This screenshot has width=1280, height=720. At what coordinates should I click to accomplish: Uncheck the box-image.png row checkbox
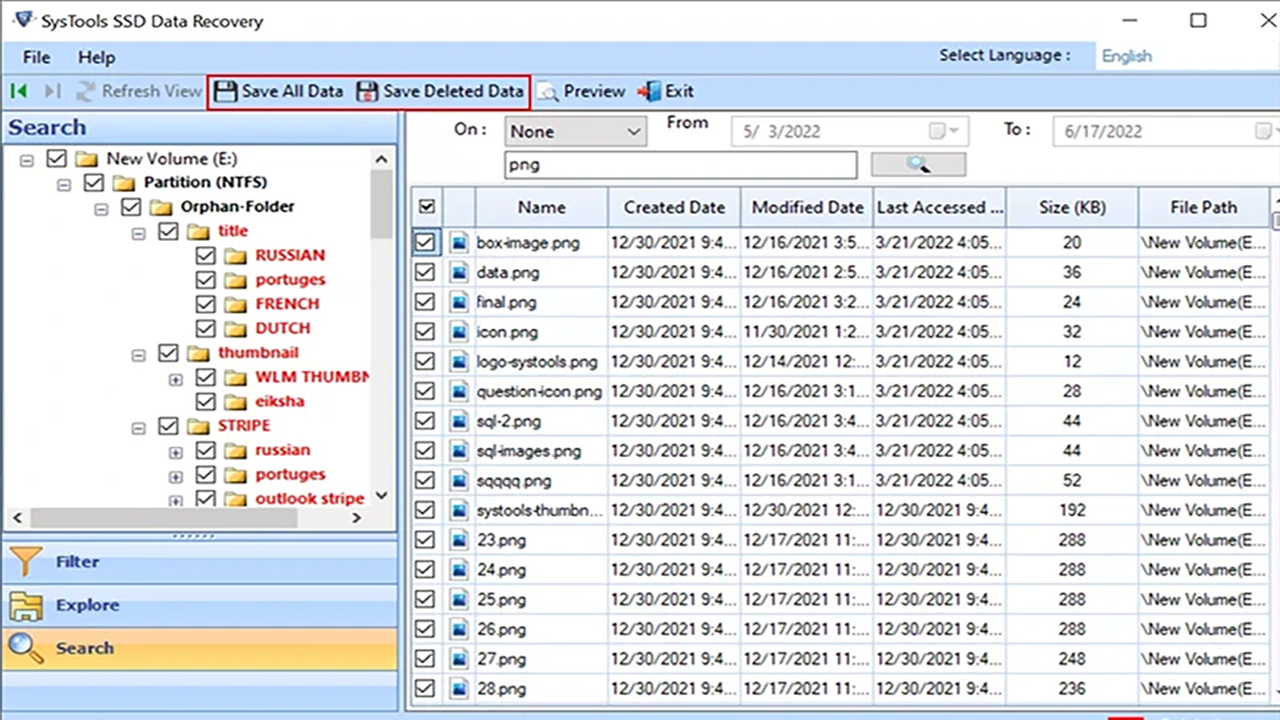point(425,242)
